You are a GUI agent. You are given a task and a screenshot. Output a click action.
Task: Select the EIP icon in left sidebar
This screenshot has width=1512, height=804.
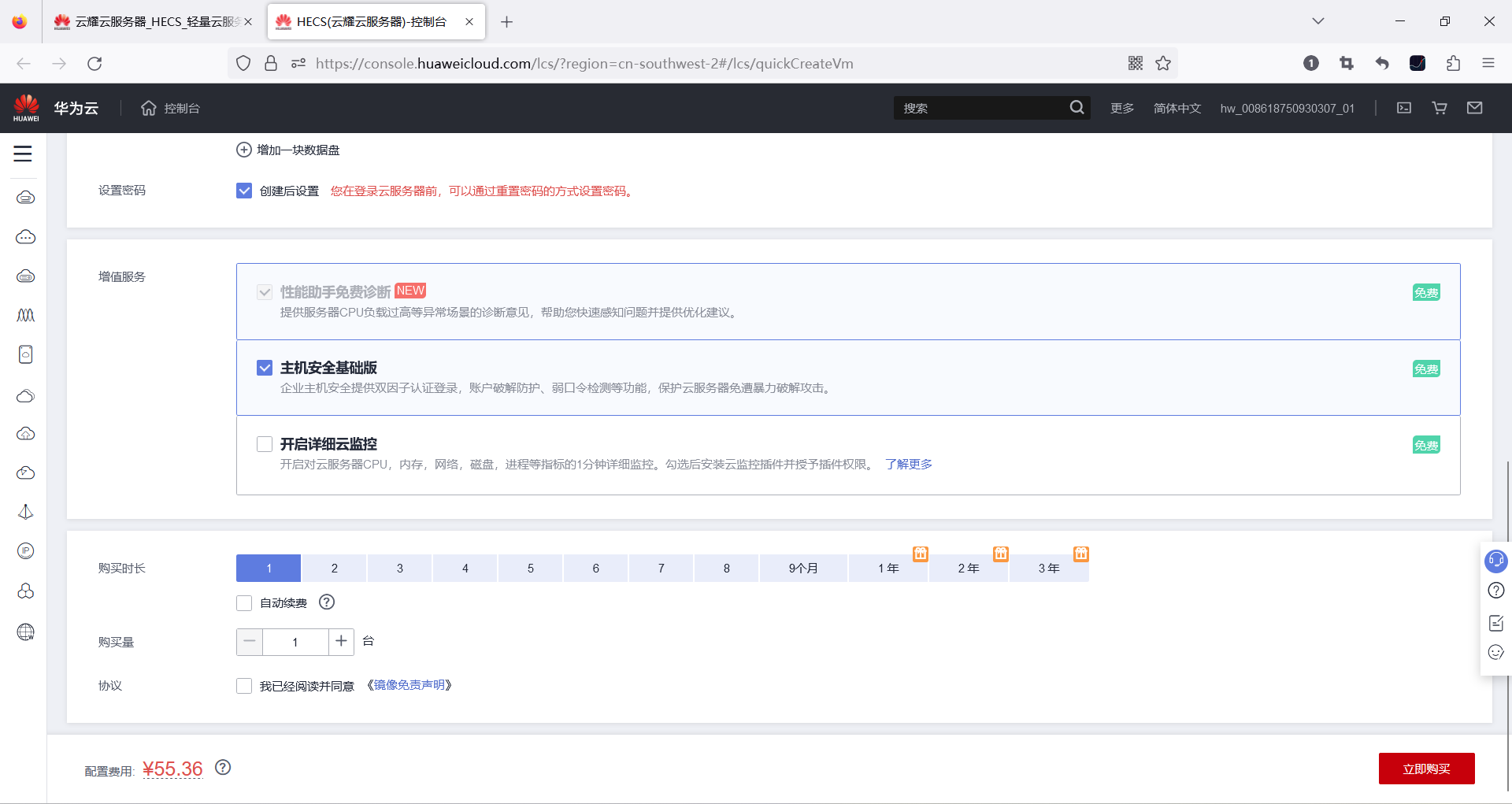[x=25, y=551]
